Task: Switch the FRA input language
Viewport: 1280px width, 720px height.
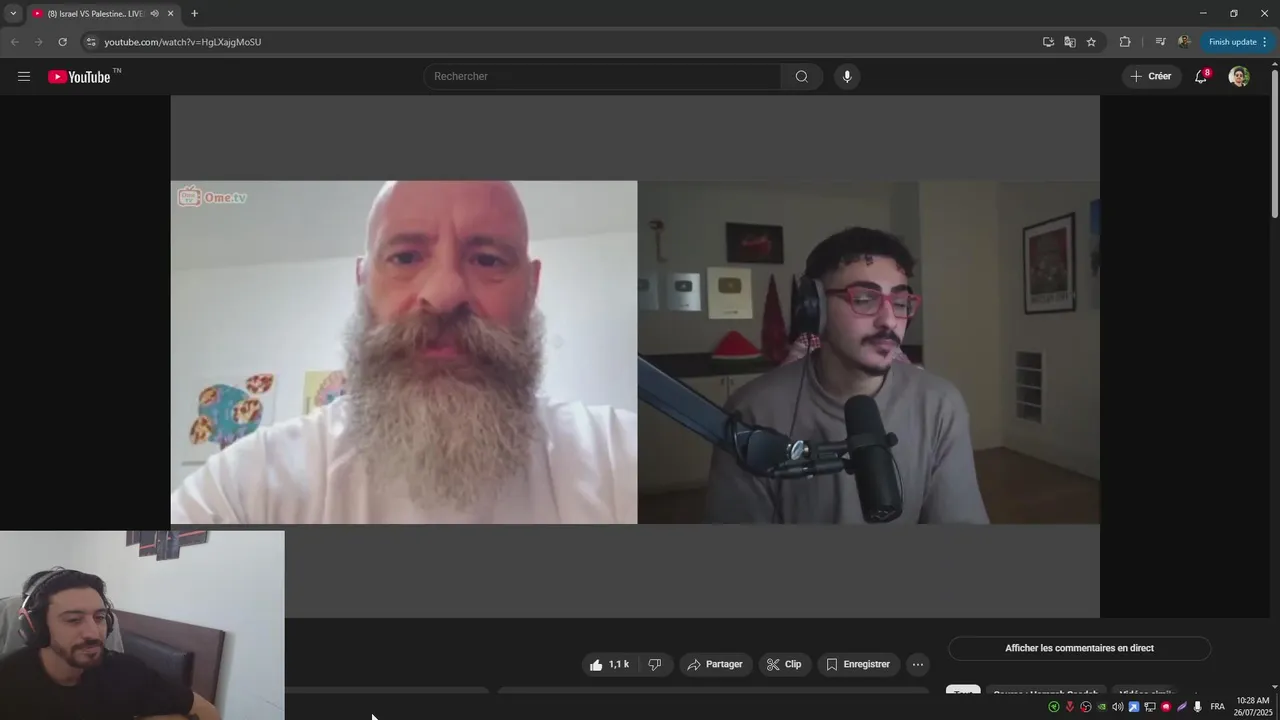Action: point(1217,707)
